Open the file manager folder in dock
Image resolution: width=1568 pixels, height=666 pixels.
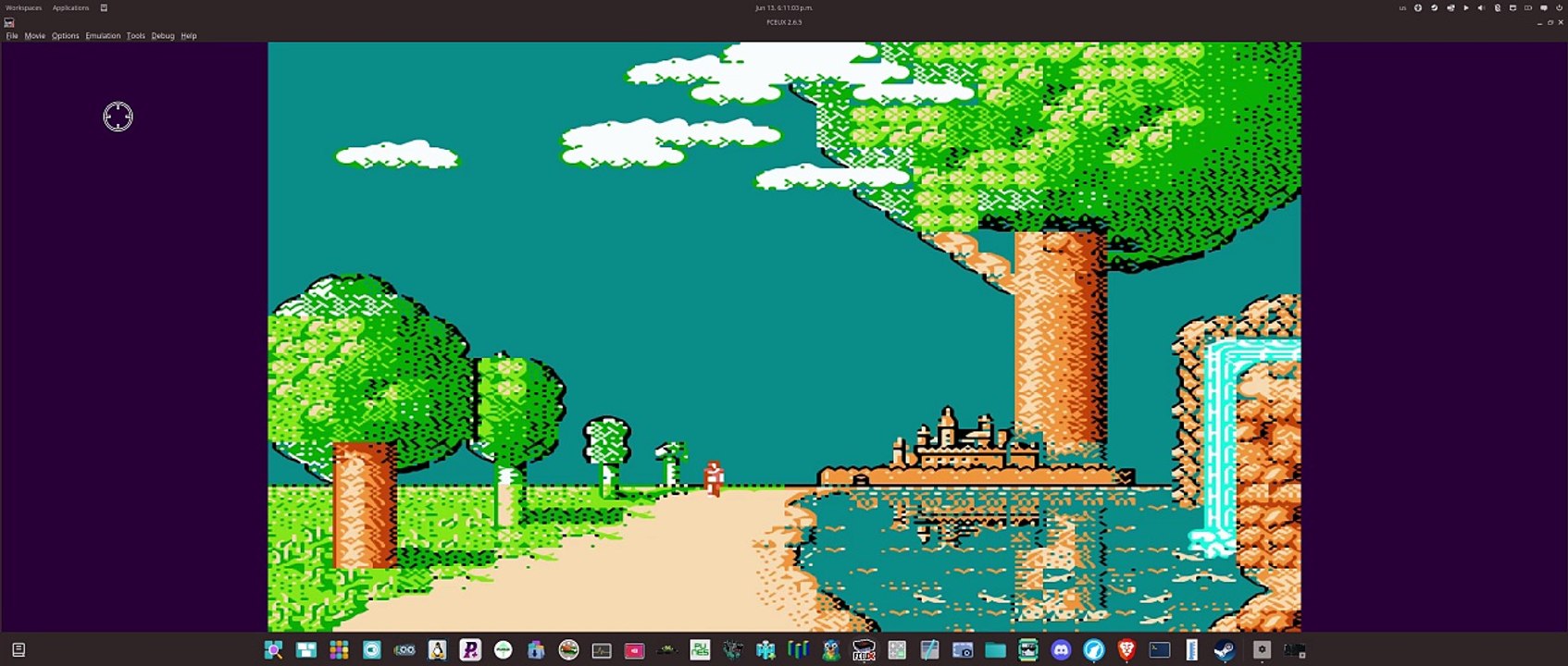tap(995, 649)
